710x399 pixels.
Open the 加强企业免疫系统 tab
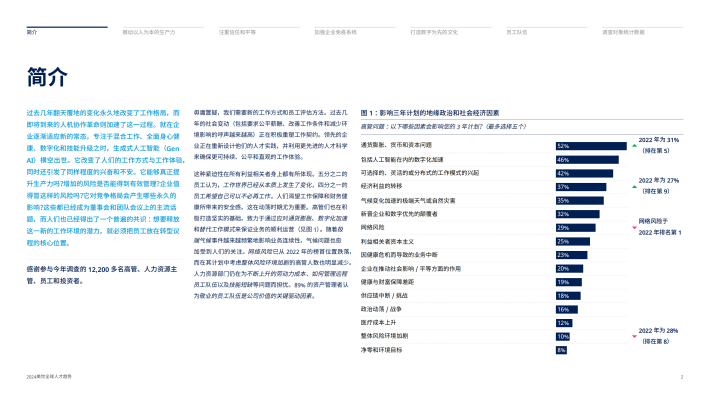point(336,32)
